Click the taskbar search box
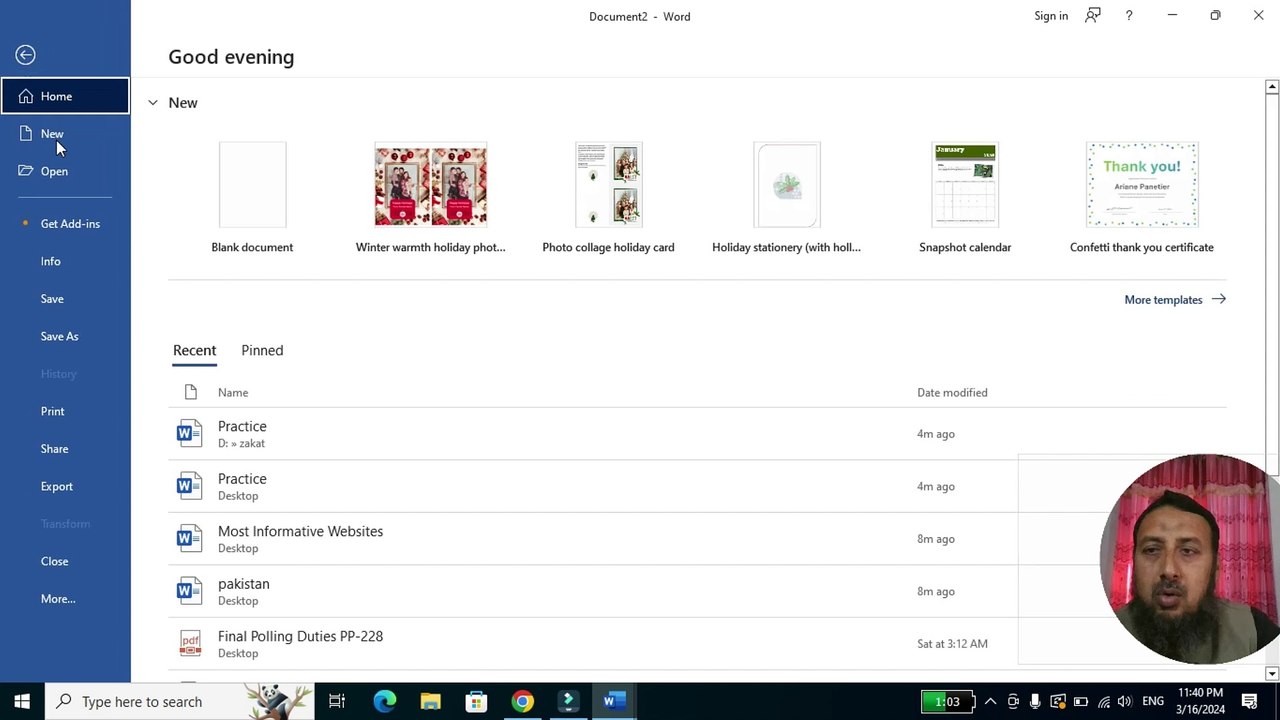Viewport: 1280px width, 720px height. tap(180, 702)
